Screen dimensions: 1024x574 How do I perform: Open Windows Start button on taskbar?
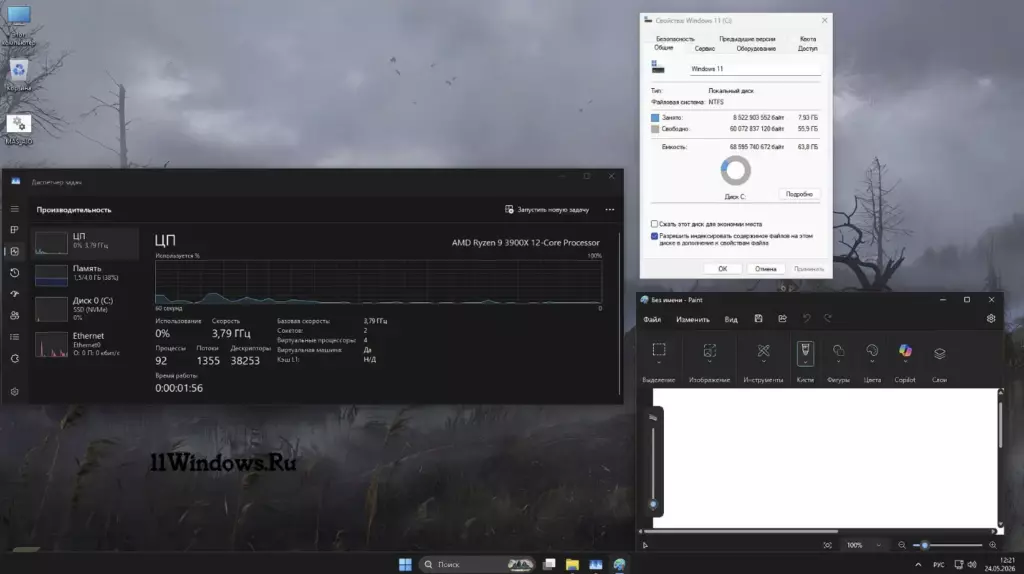point(406,564)
